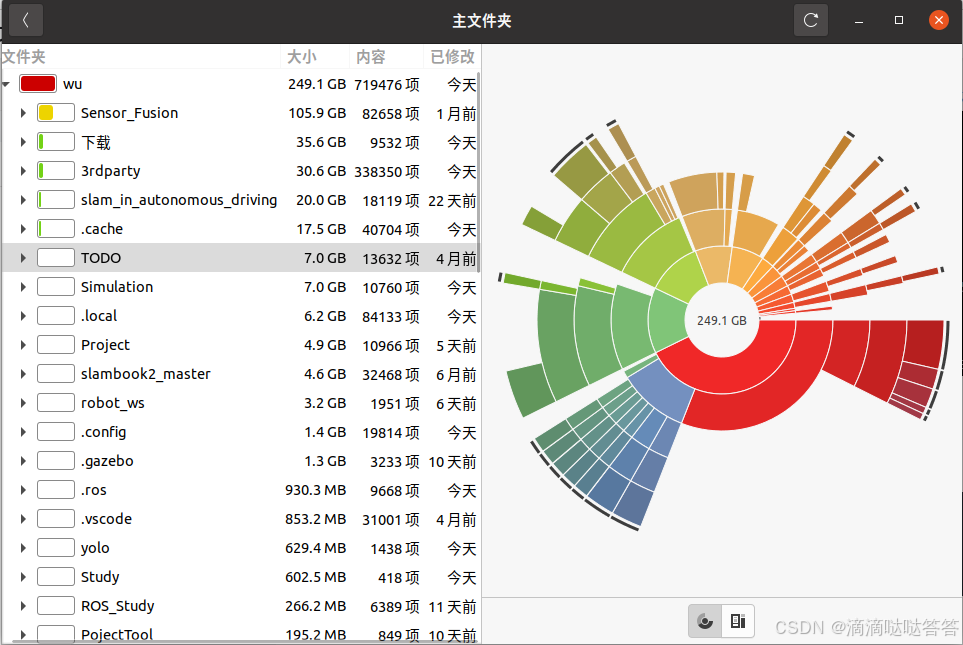The width and height of the screenshot is (963, 645).
Task: Expand the .gazebo folder
Action: (23, 461)
